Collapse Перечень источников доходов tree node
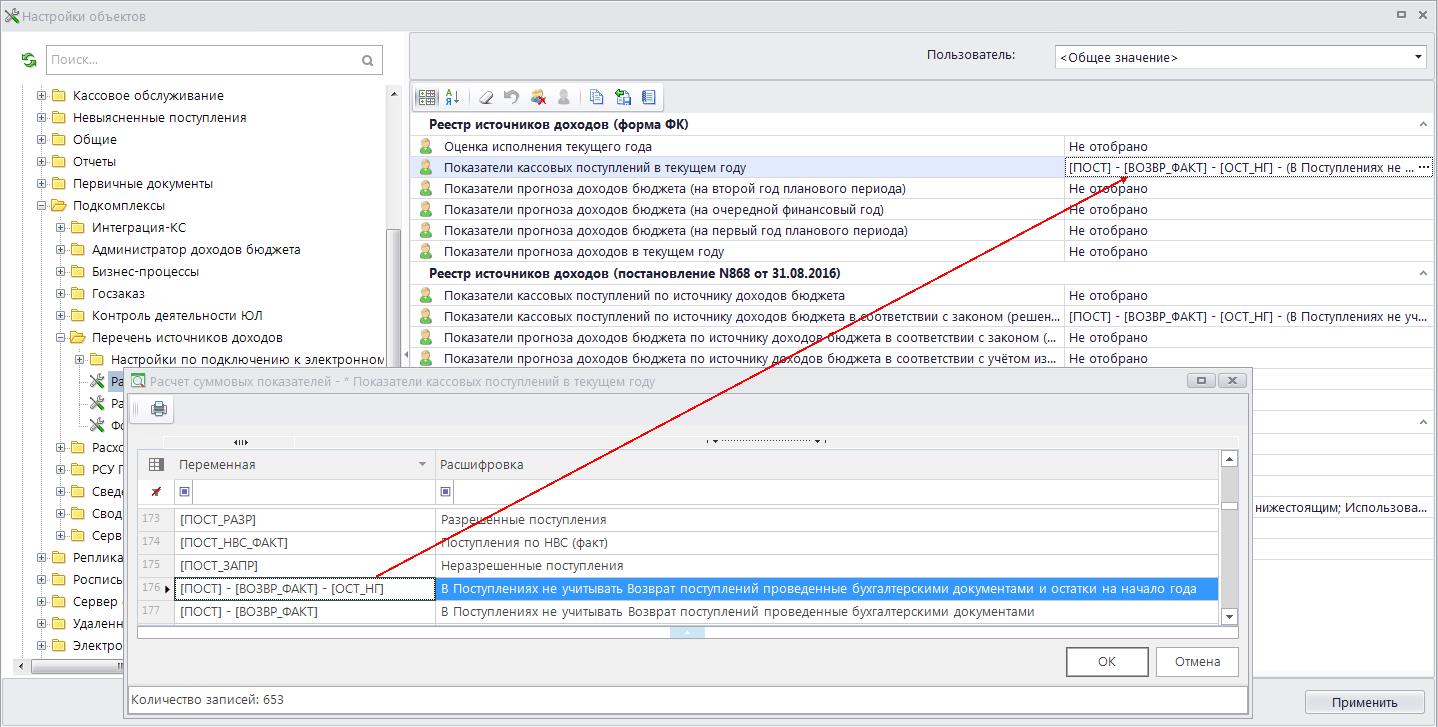This screenshot has height=727, width=1438. [x=61, y=338]
